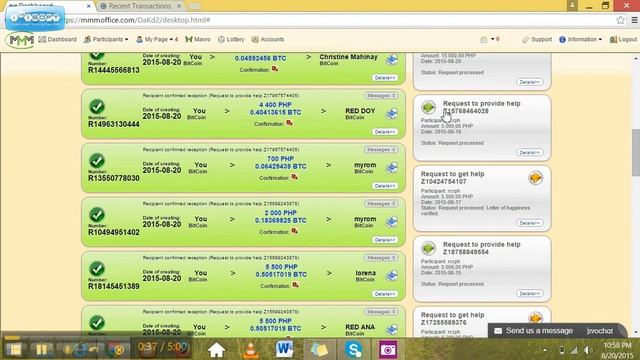The width and height of the screenshot is (640, 360).
Task: Close the Recent Transactions browser tab
Action: pyautogui.click(x=179, y=6)
